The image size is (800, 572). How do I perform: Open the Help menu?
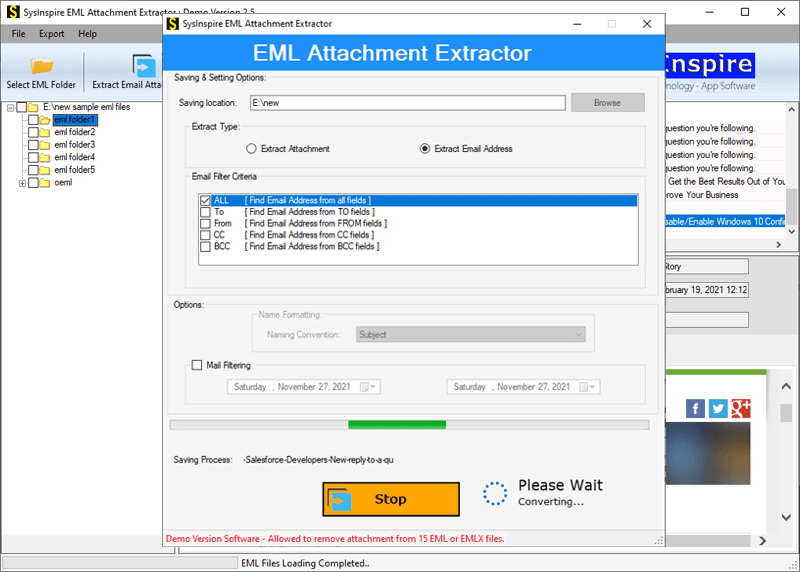(88, 34)
